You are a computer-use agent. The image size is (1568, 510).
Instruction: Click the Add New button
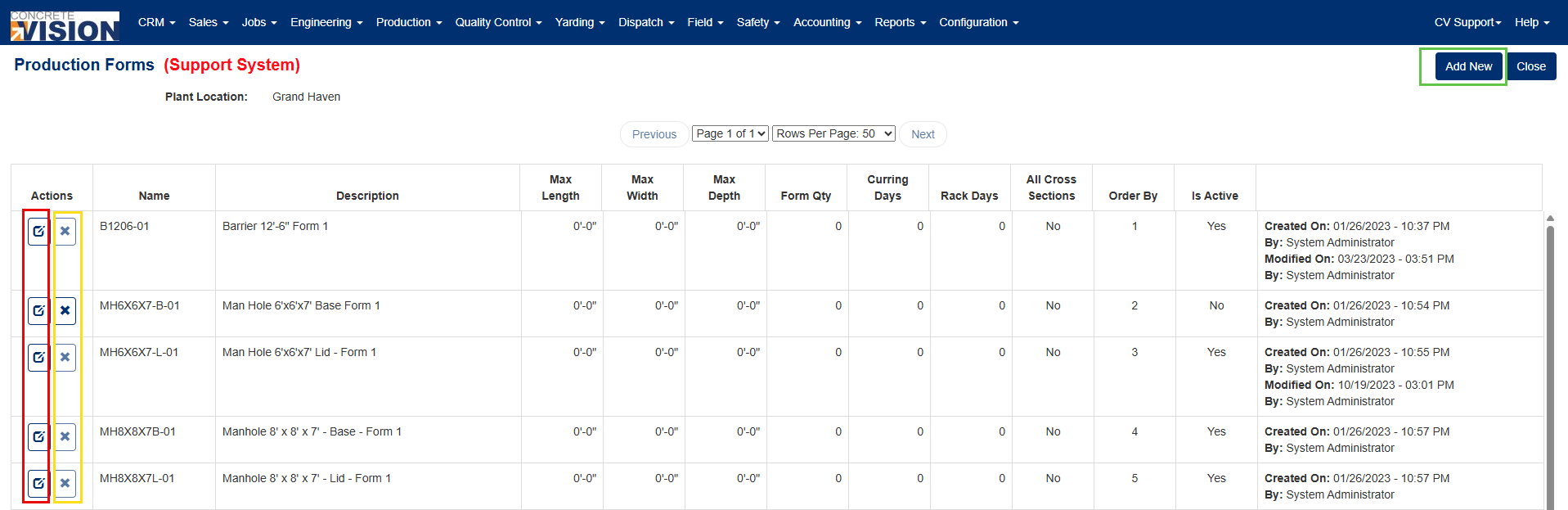click(x=1468, y=66)
